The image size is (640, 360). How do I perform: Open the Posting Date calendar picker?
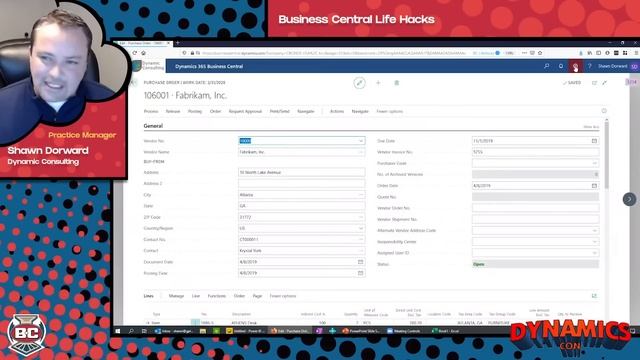(x=360, y=273)
